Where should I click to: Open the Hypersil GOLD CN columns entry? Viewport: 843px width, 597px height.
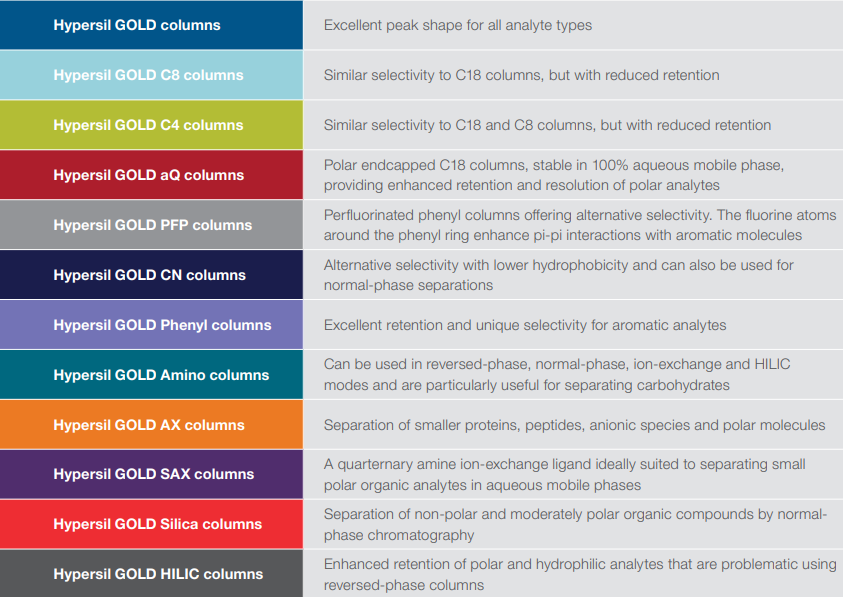[149, 275]
